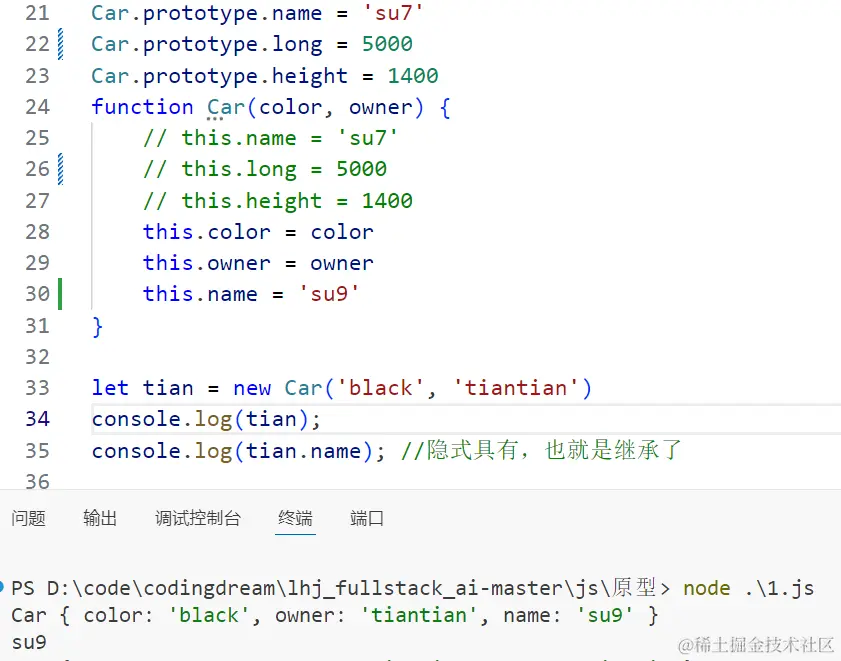Screen dimensions: 841x661
Task: Click line number 30 in gutter
Action: (38, 294)
